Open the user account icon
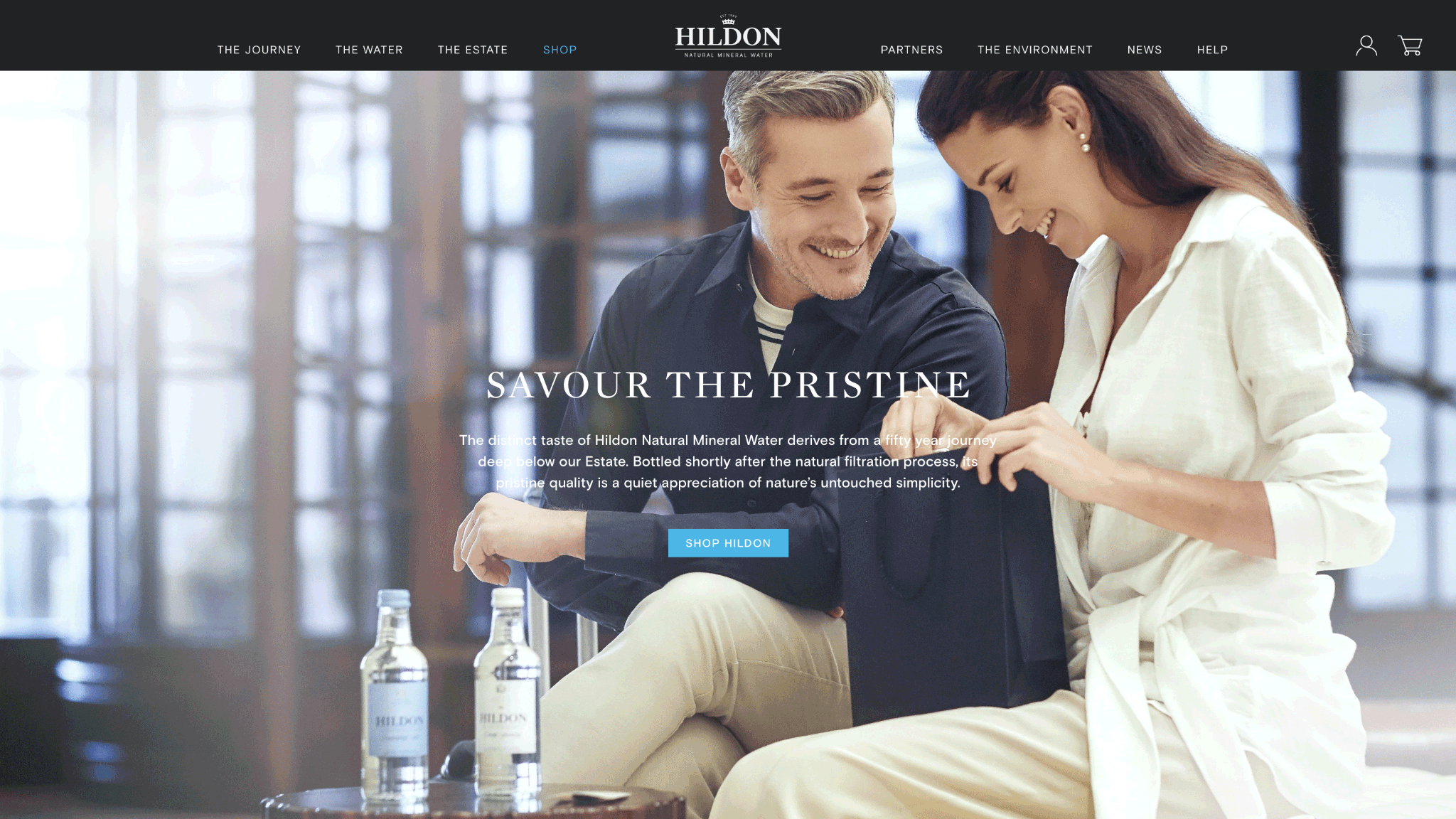The width and height of the screenshot is (1456, 819). (x=1366, y=46)
